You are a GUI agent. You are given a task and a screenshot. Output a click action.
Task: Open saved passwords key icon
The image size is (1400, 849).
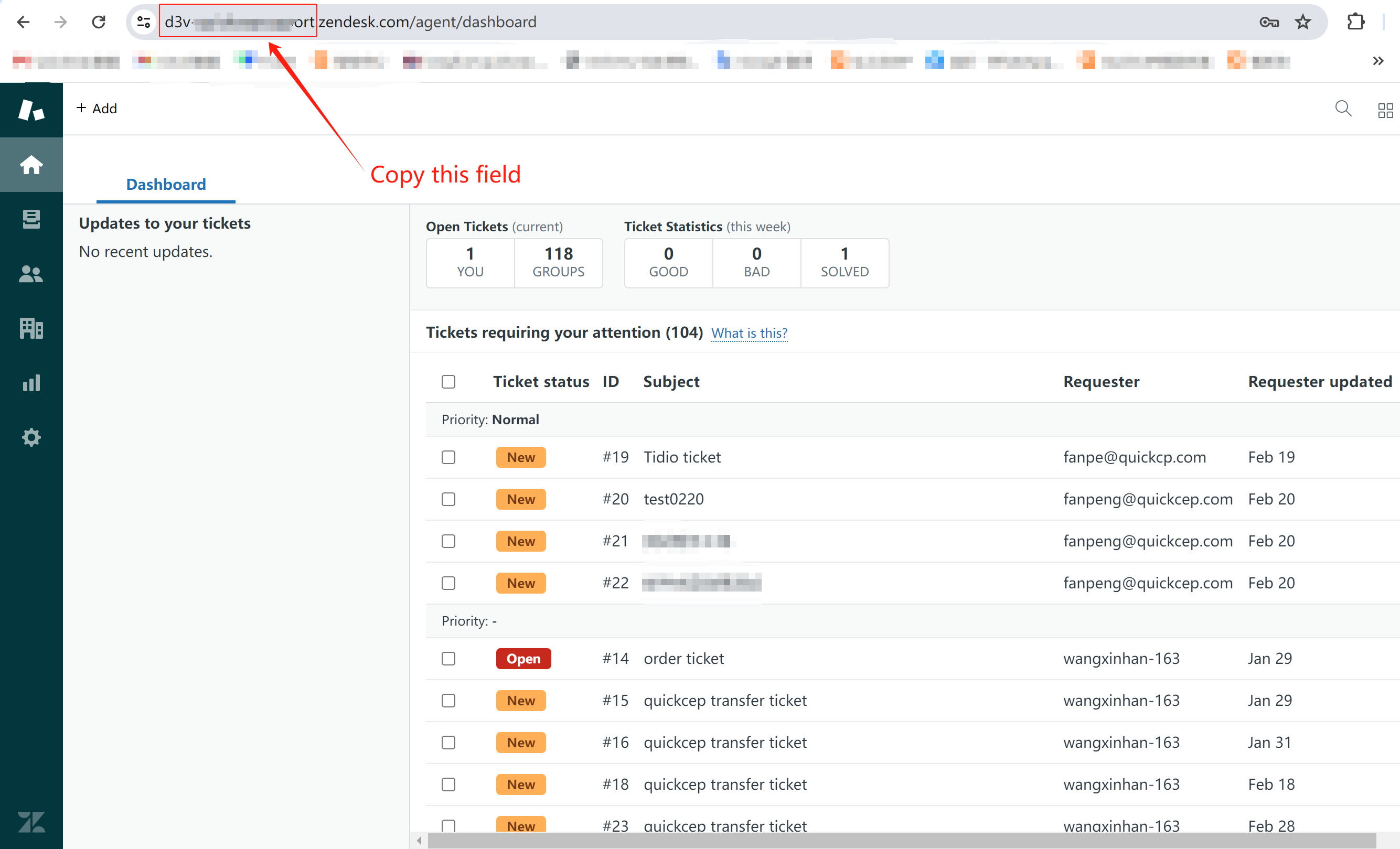click(1269, 22)
